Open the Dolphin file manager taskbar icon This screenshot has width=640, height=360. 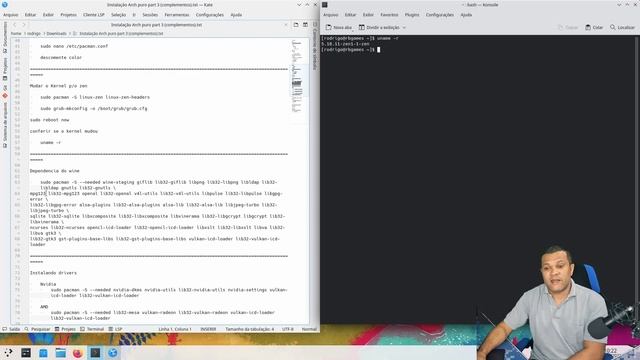coord(60,352)
